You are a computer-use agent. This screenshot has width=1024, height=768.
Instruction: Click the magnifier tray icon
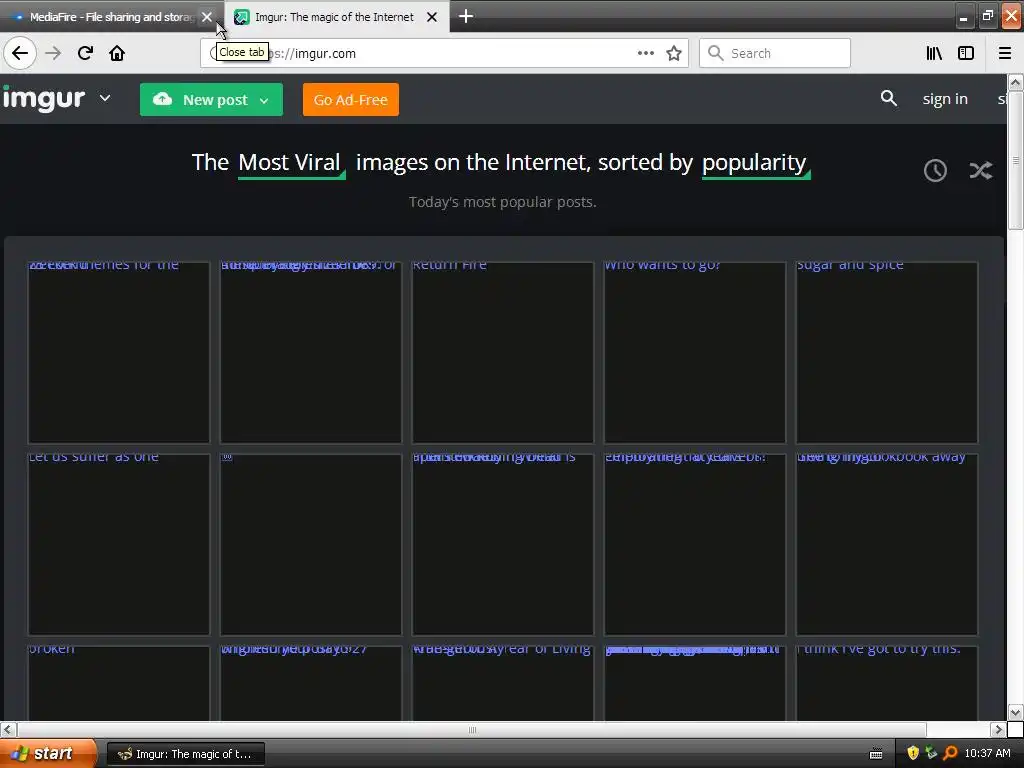click(x=950, y=754)
